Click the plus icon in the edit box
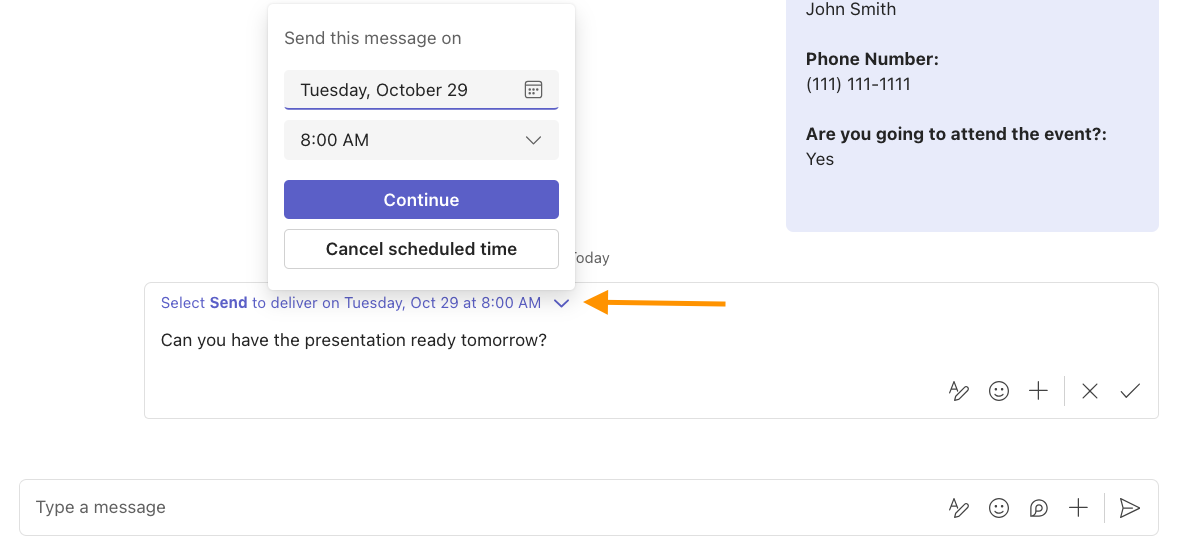The width and height of the screenshot is (1184, 556). [1039, 391]
